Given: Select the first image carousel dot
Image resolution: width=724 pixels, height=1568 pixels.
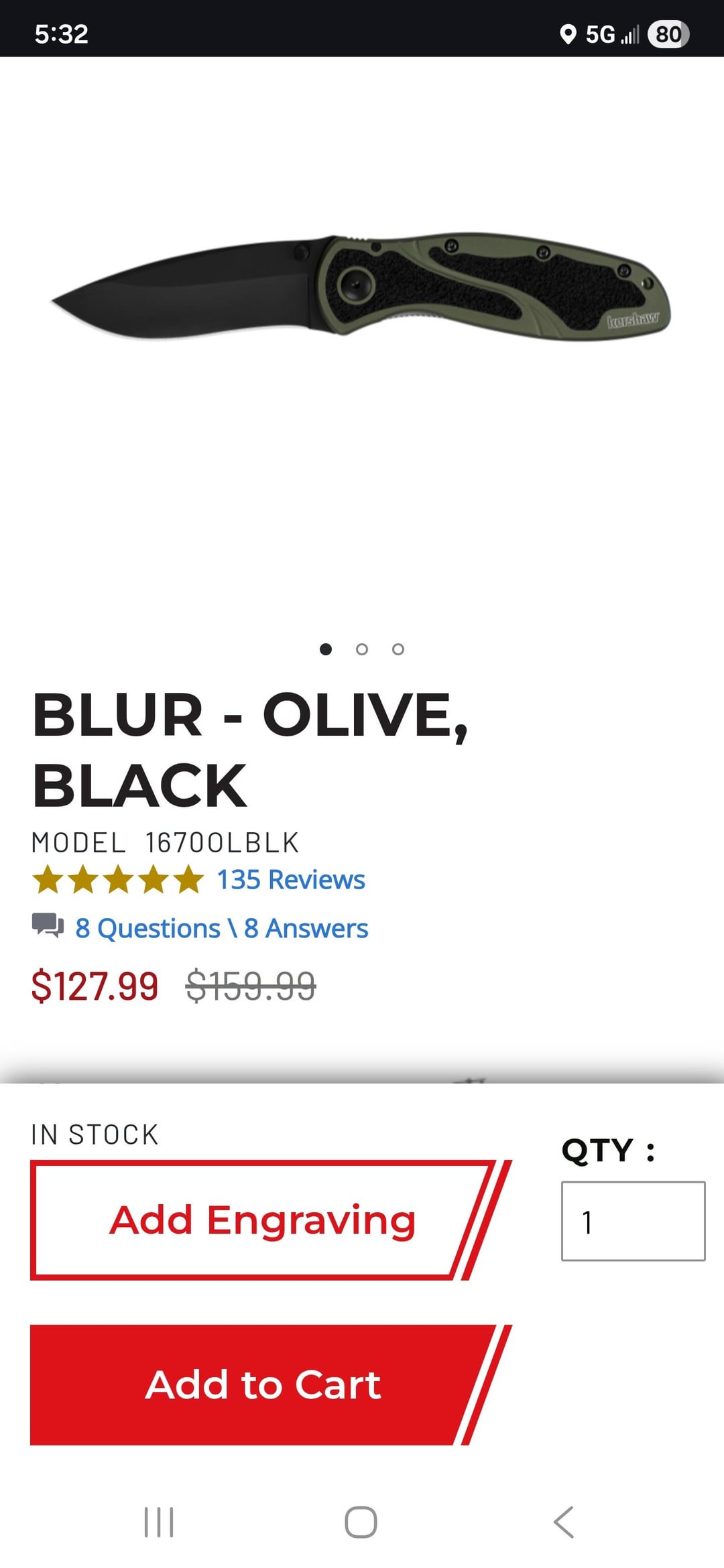Looking at the screenshot, I should coord(326,649).
